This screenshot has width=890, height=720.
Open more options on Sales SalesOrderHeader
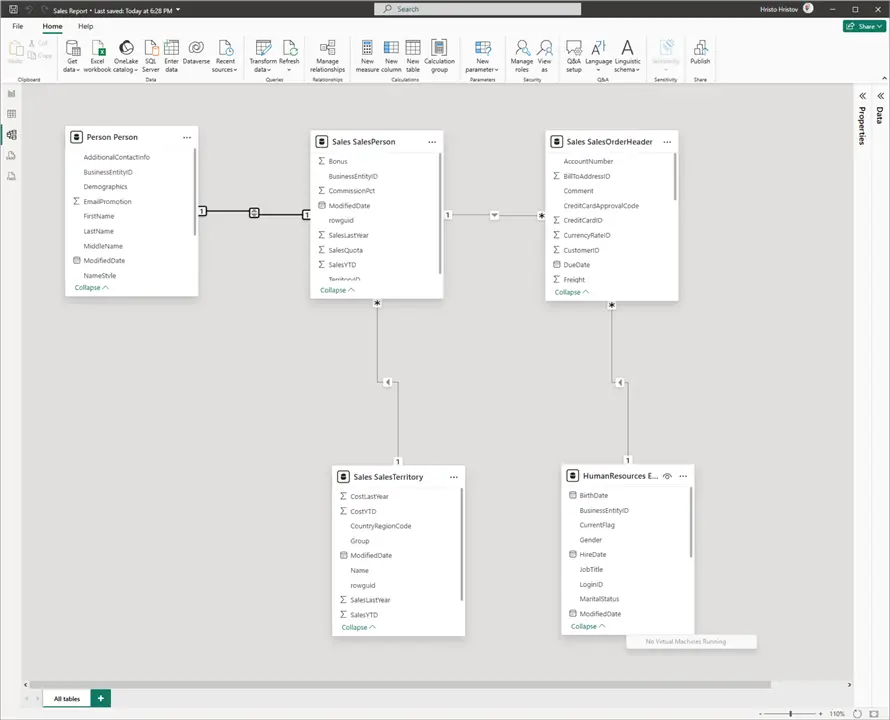tap(667, 142)
